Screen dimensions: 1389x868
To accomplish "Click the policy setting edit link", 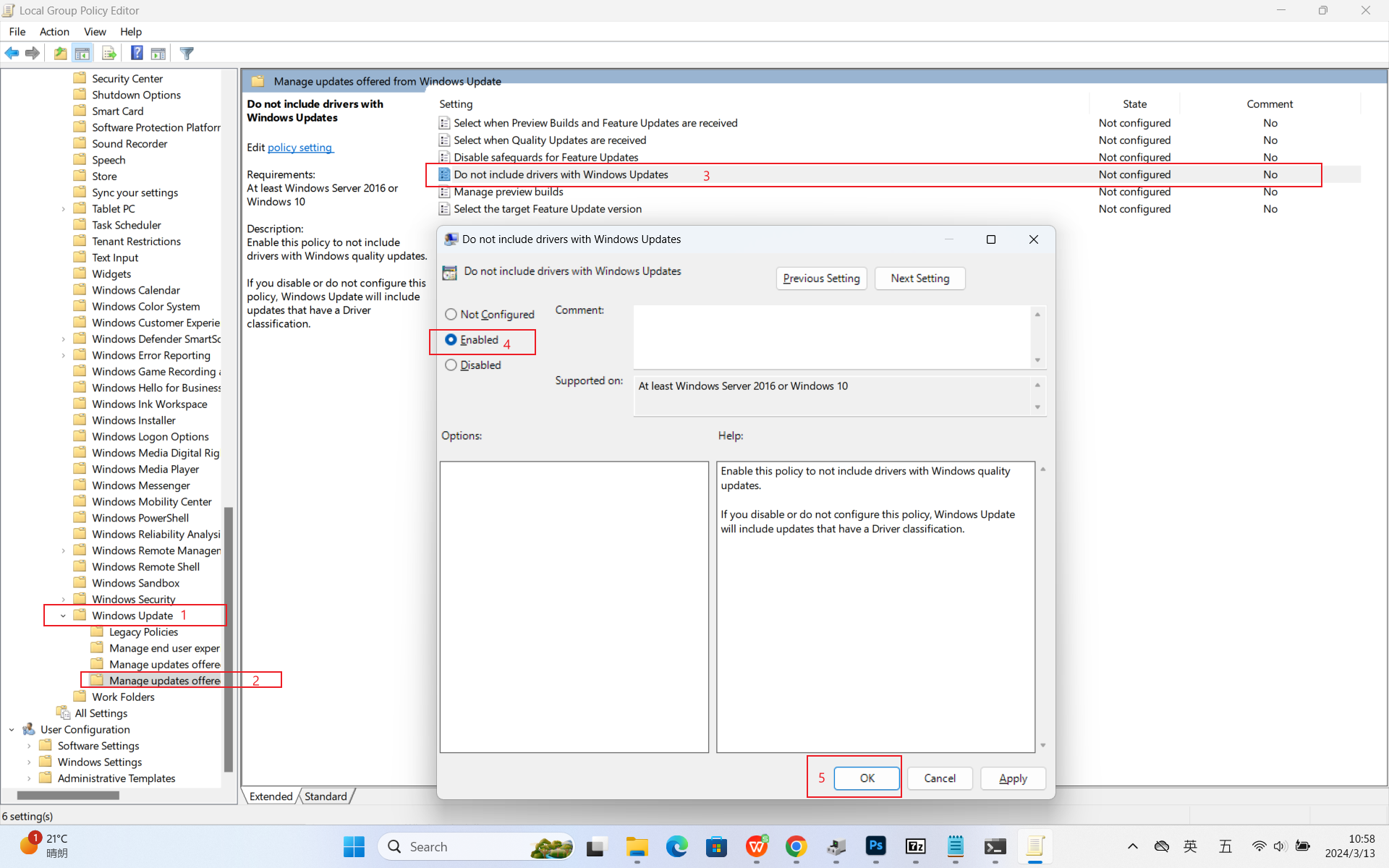I will [300, 148].
